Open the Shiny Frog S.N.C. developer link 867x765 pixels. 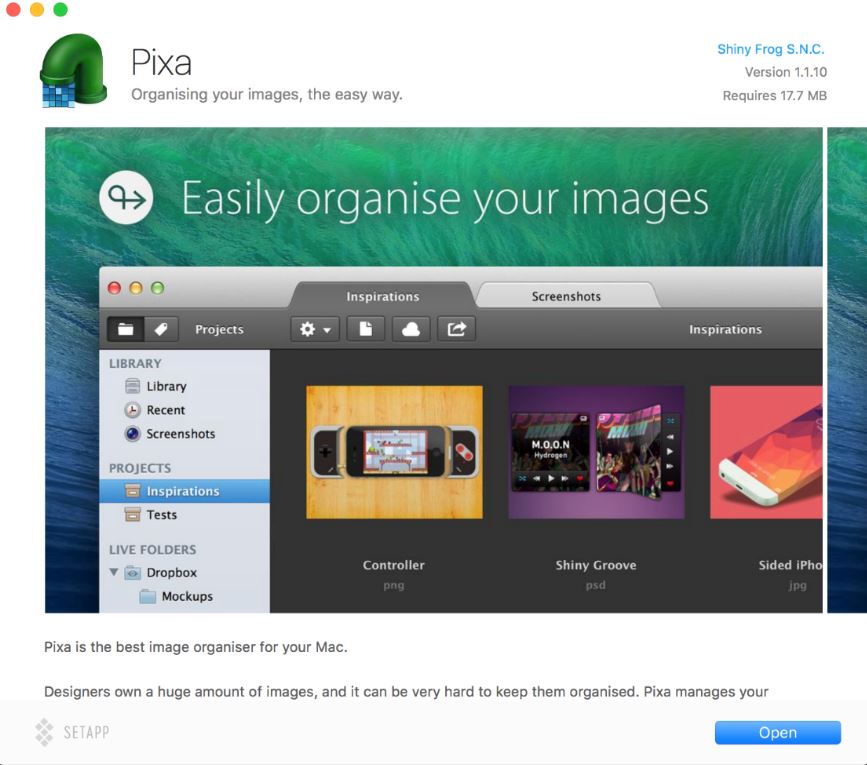click(771, 49)
